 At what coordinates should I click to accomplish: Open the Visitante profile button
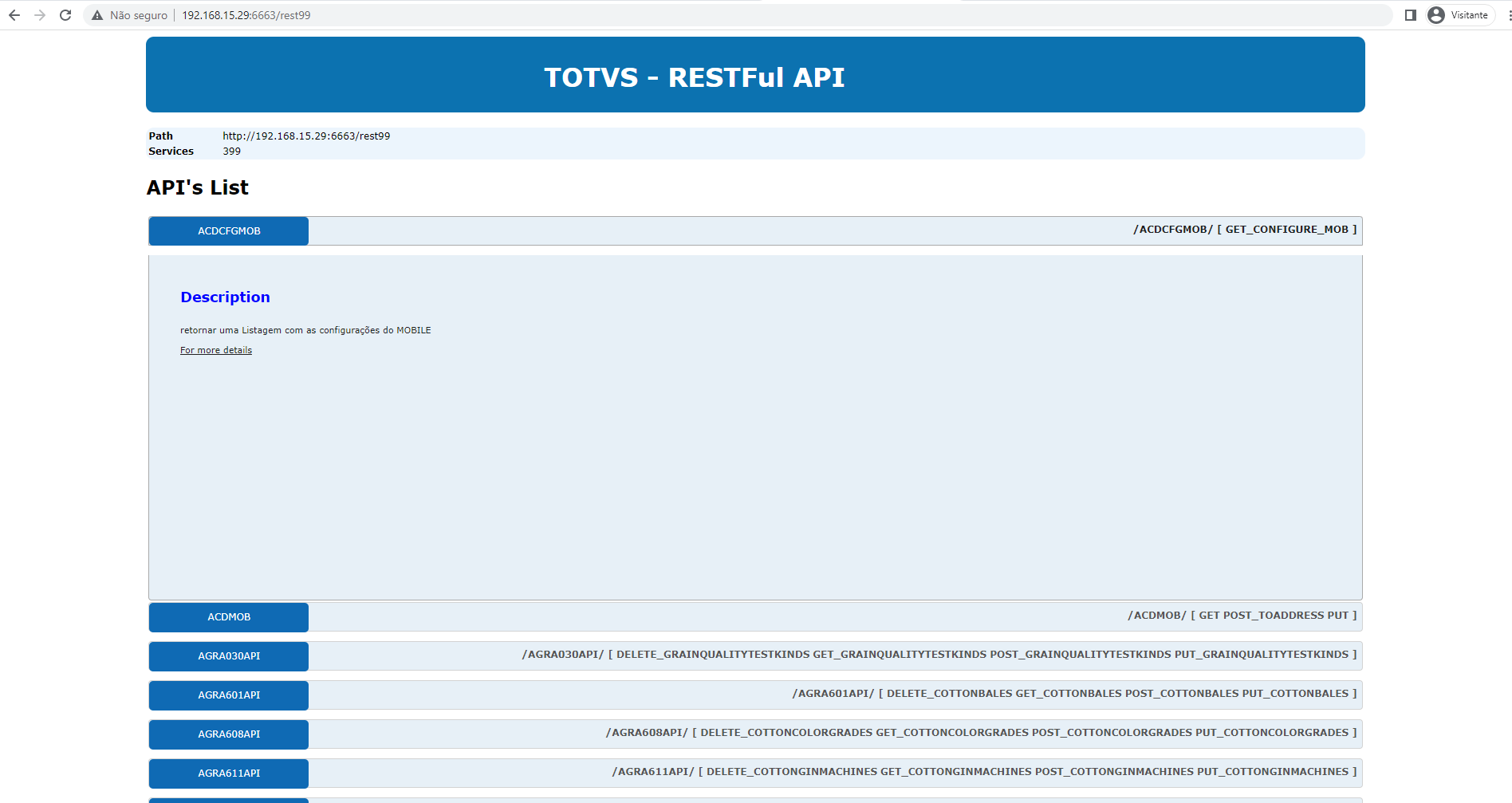click(1460, 15)
